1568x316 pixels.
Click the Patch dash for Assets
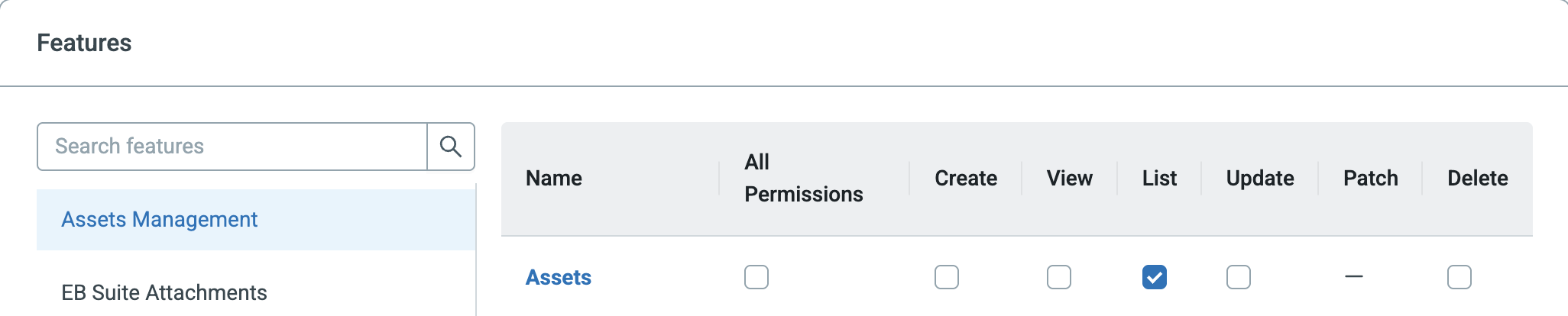(x=1354, y=276)
